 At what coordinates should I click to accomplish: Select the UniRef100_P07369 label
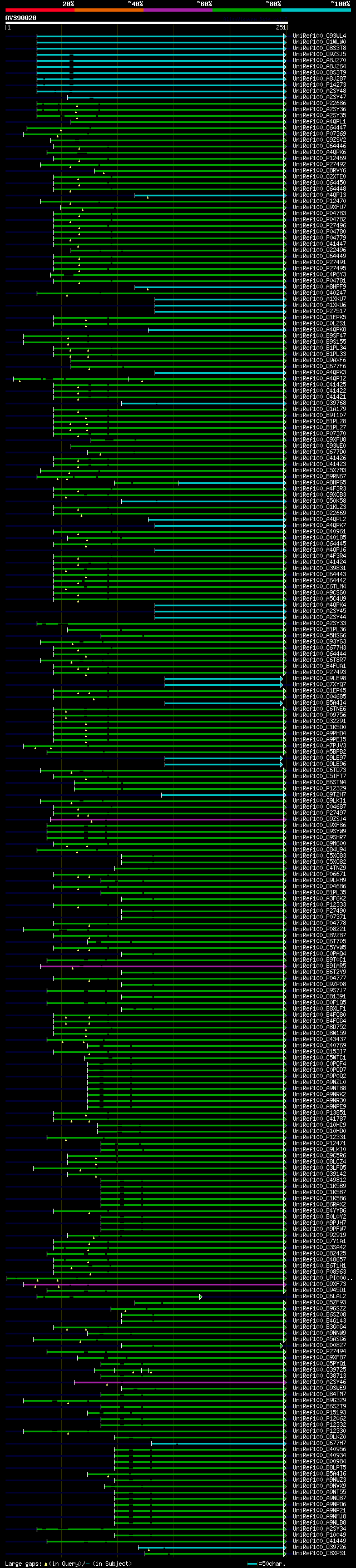click(x=319, y=134)
